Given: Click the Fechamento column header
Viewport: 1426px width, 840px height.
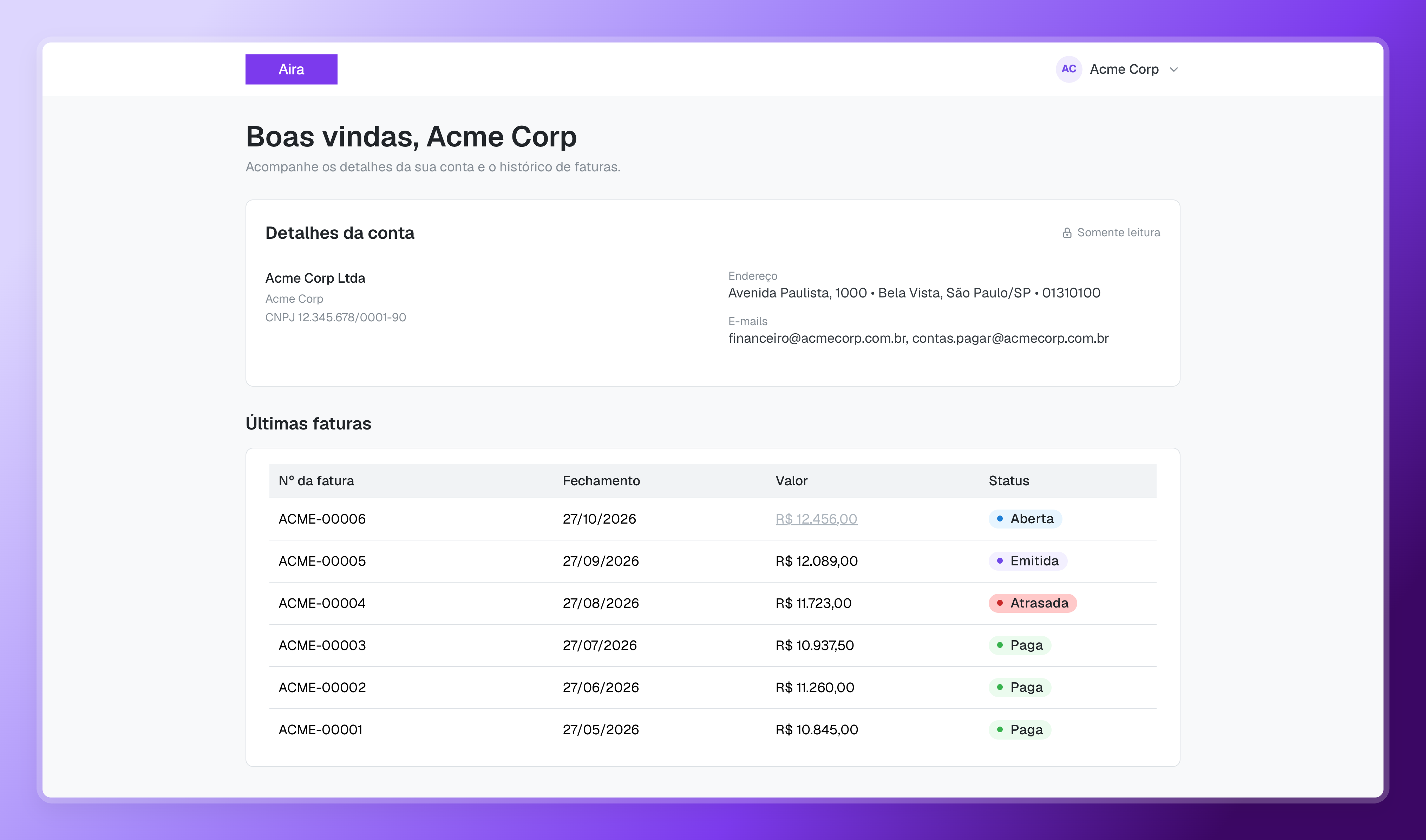Looking at the screenshot, I should tap(601, 480).
